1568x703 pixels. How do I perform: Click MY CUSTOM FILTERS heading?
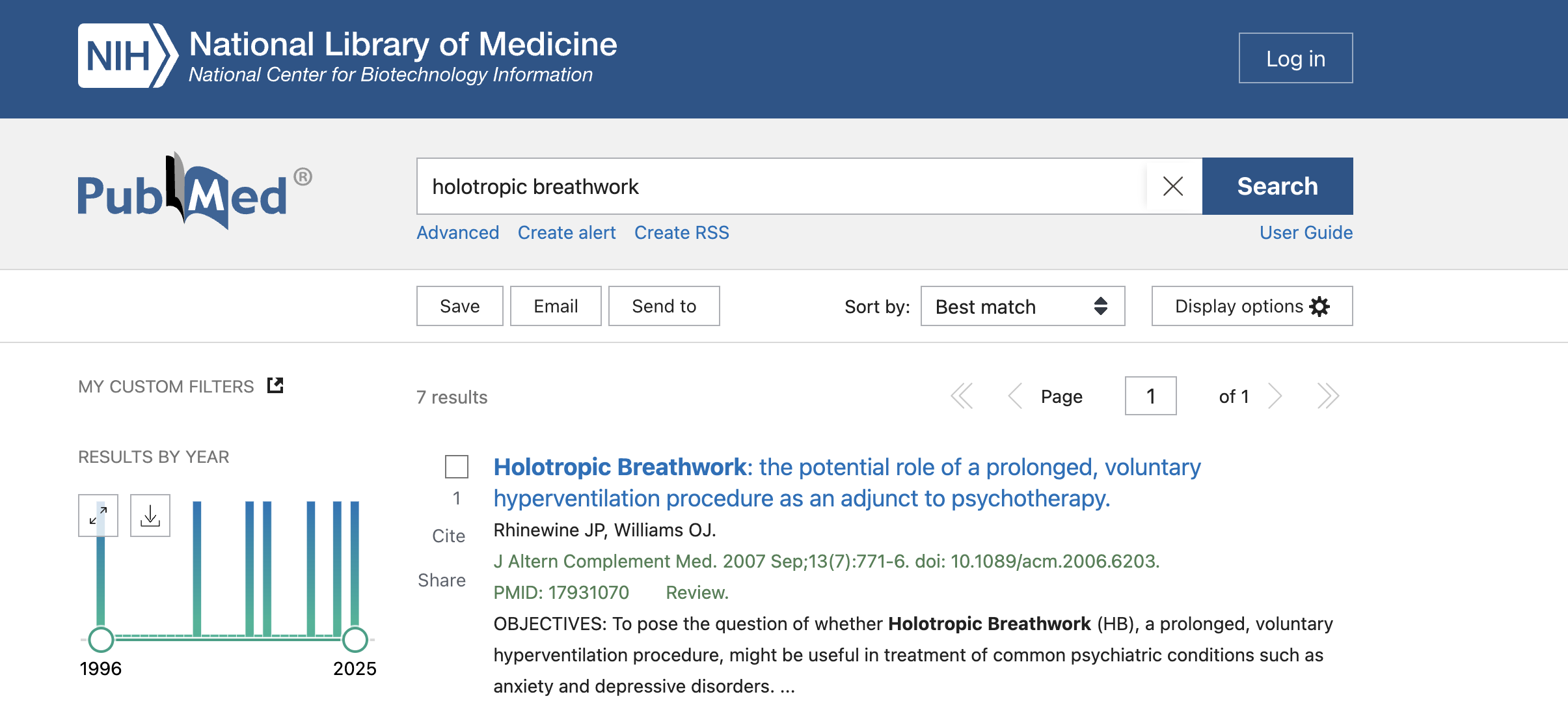click(x=166, y=387)
